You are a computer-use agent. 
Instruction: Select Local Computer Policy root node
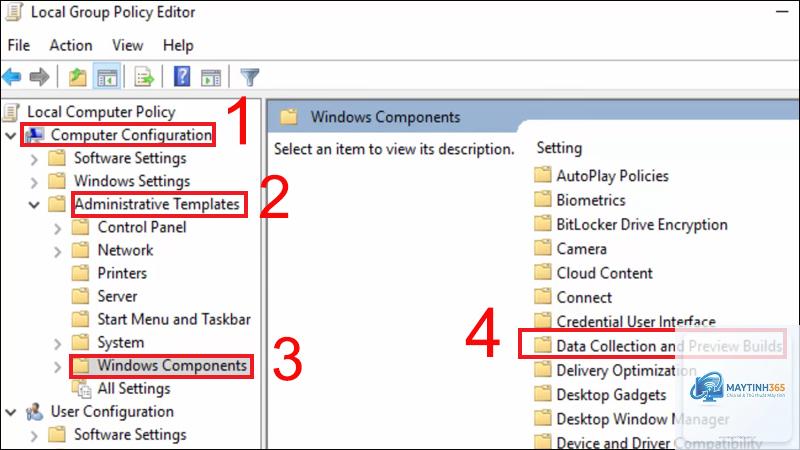(101, 112)
